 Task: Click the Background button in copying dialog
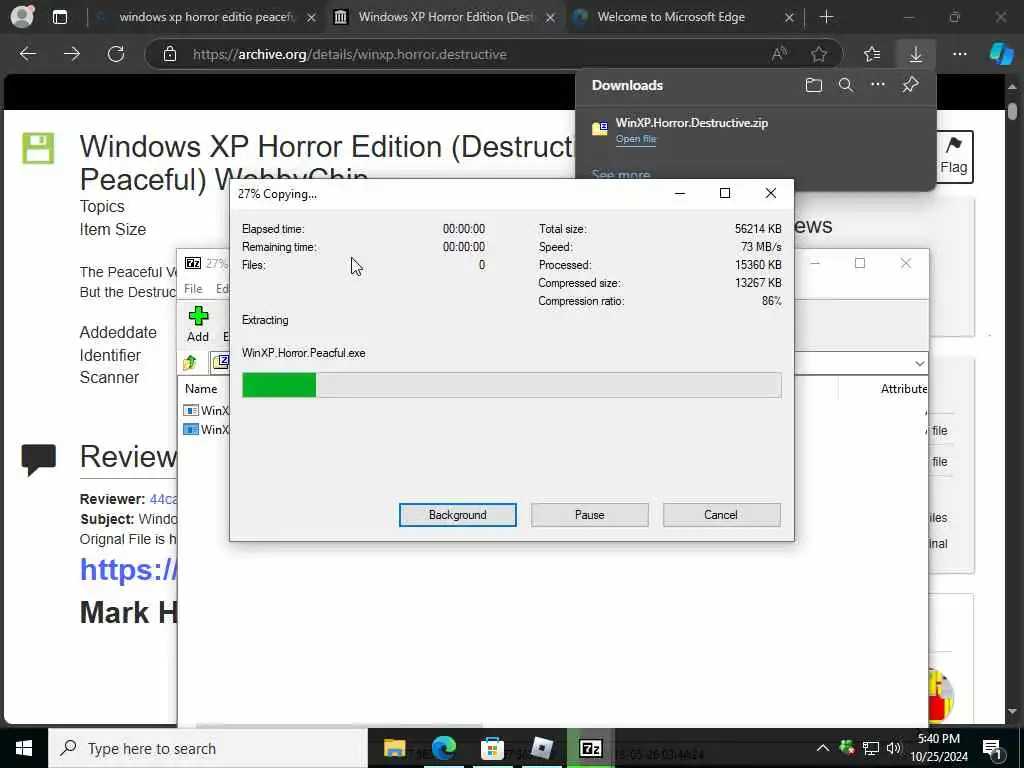pyautogui.click(x=457, y=515)
